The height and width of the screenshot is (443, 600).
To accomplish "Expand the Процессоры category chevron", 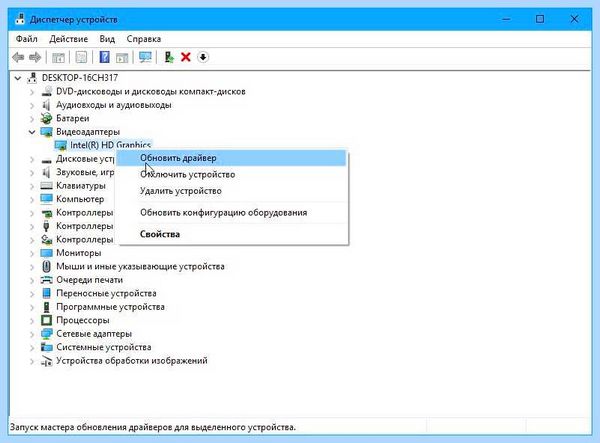I will [32, 321].
